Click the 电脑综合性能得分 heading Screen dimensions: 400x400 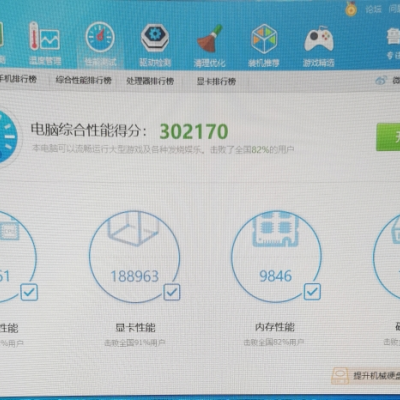[89, 130]
